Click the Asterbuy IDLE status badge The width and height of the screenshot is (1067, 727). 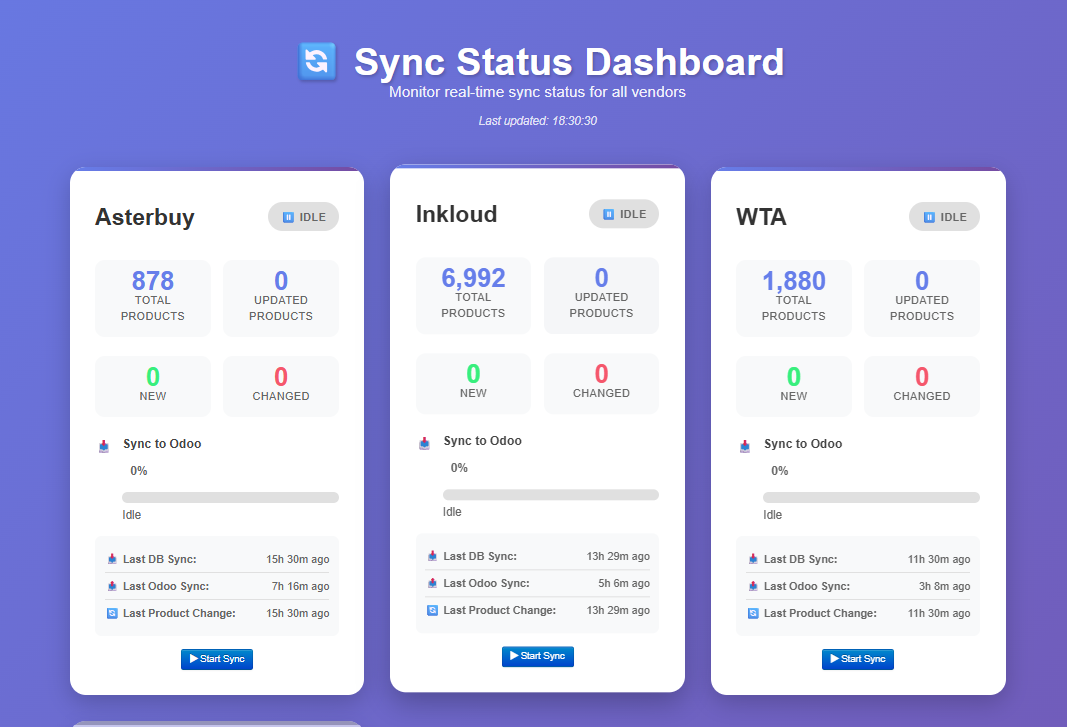[303, 217]
